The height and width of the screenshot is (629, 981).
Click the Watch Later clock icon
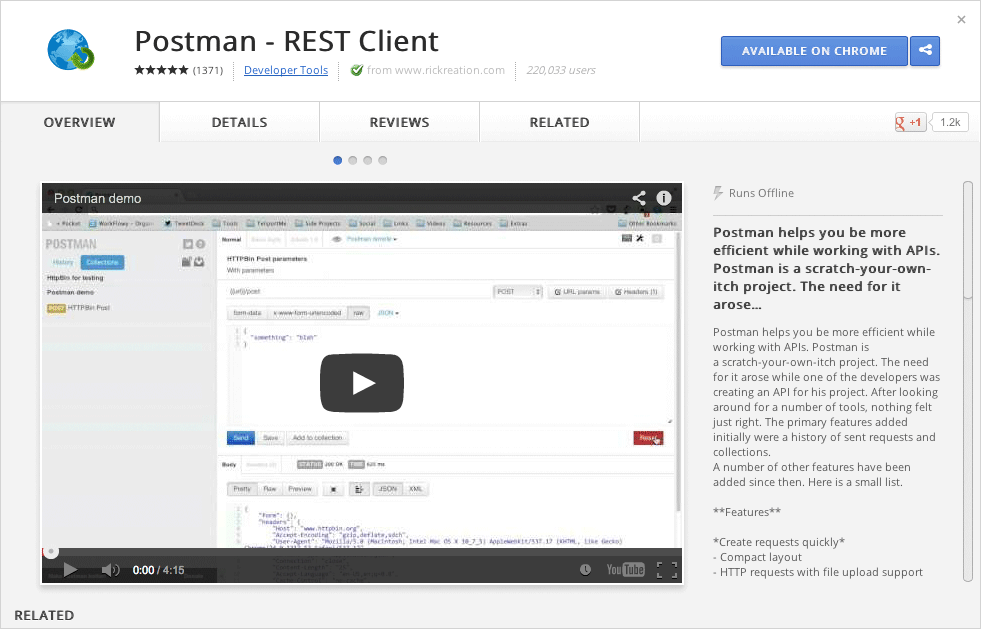[x=585, y=570]
